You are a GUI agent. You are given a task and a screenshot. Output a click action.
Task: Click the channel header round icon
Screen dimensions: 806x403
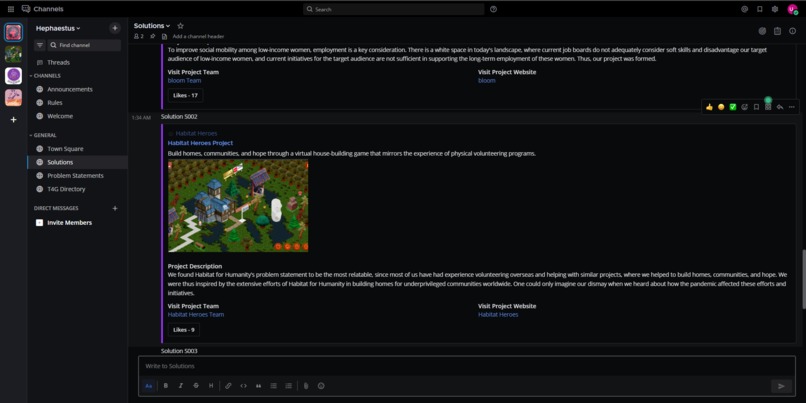coord(762,31)
